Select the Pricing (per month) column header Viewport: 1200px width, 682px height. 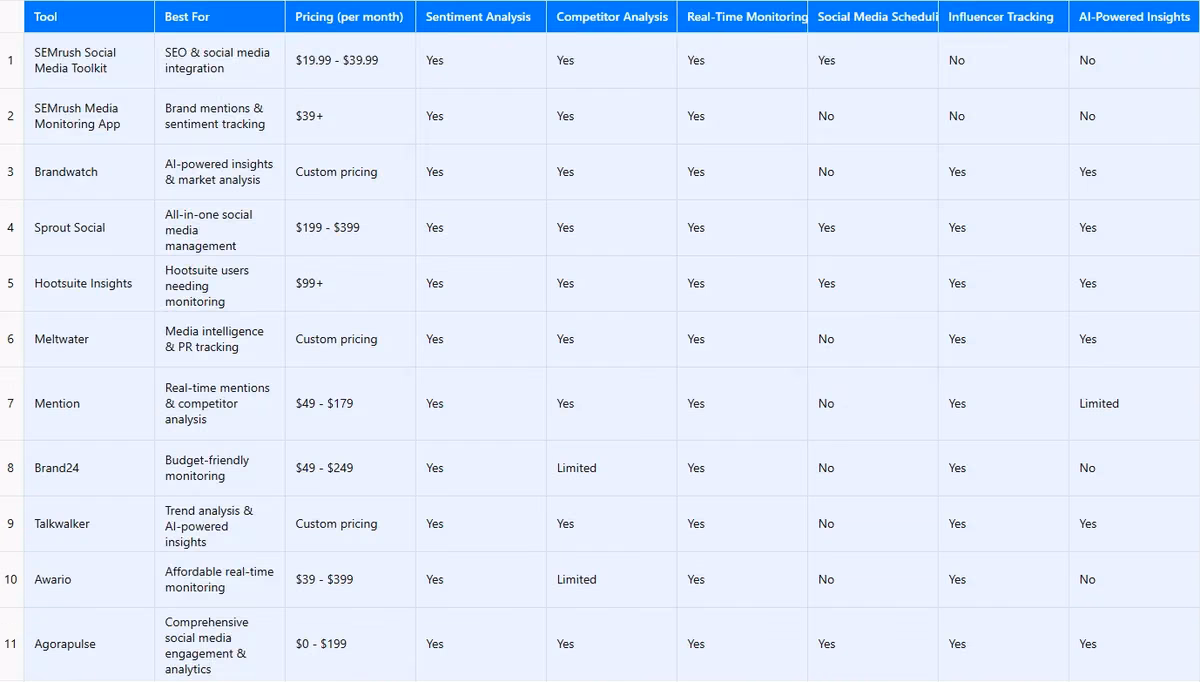[x=350, y=17]
